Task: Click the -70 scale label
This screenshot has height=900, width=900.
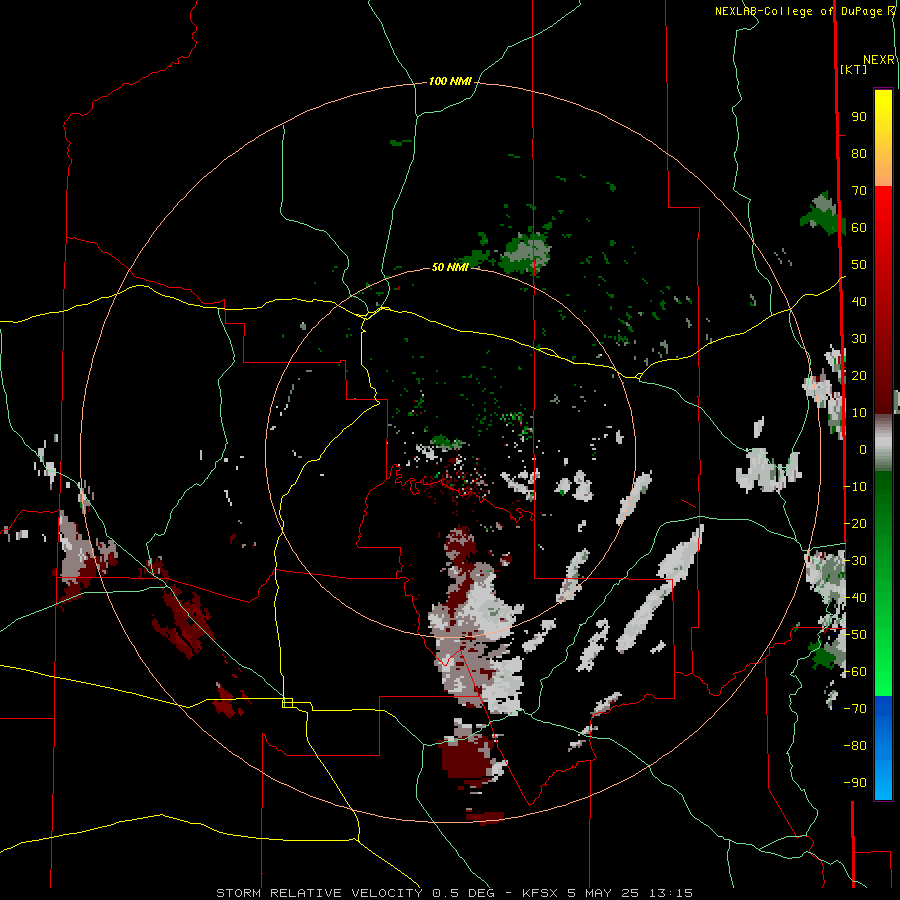Action: pyautogui.click(x=855, y=709)
